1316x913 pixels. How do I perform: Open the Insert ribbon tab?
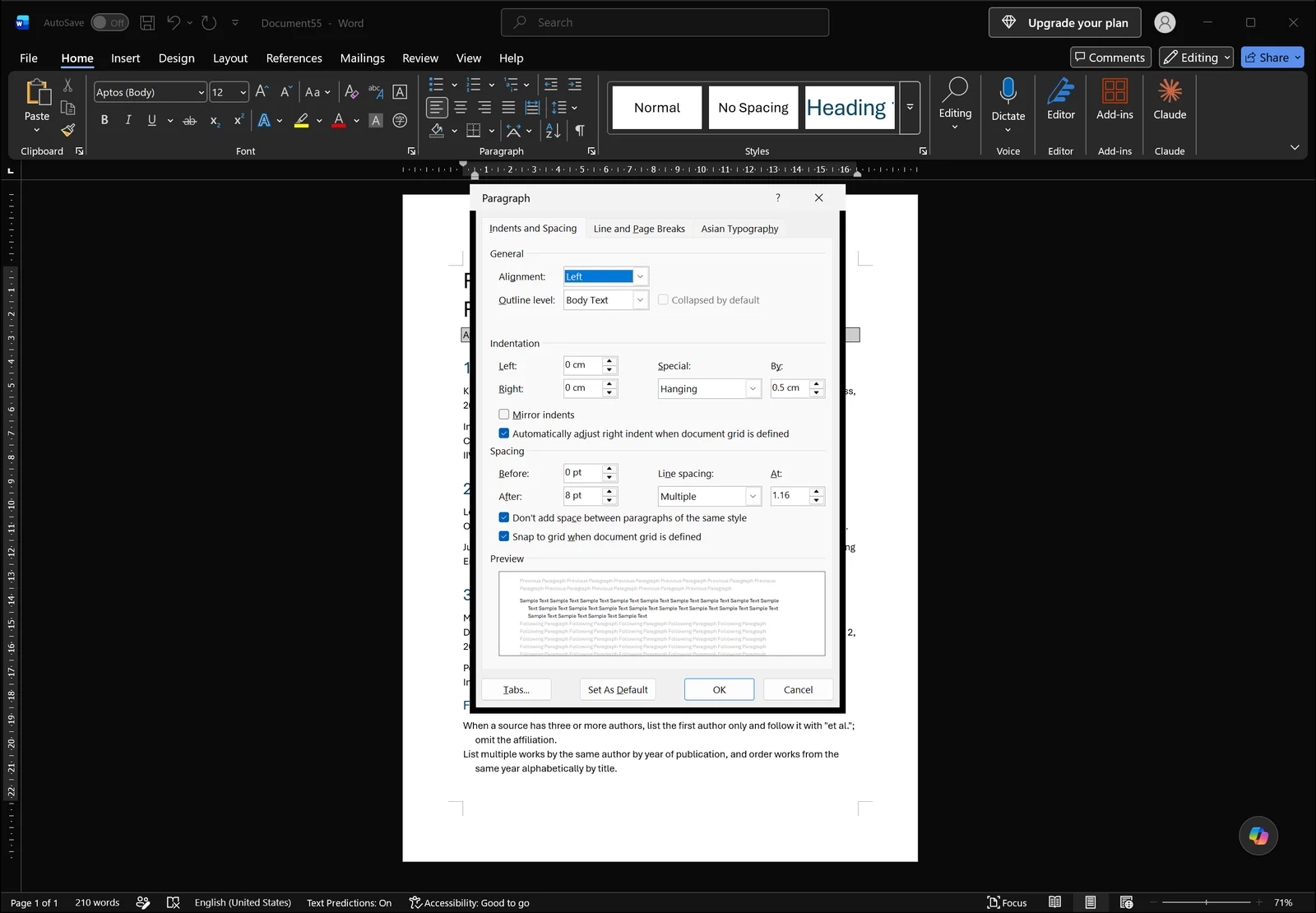126,58
